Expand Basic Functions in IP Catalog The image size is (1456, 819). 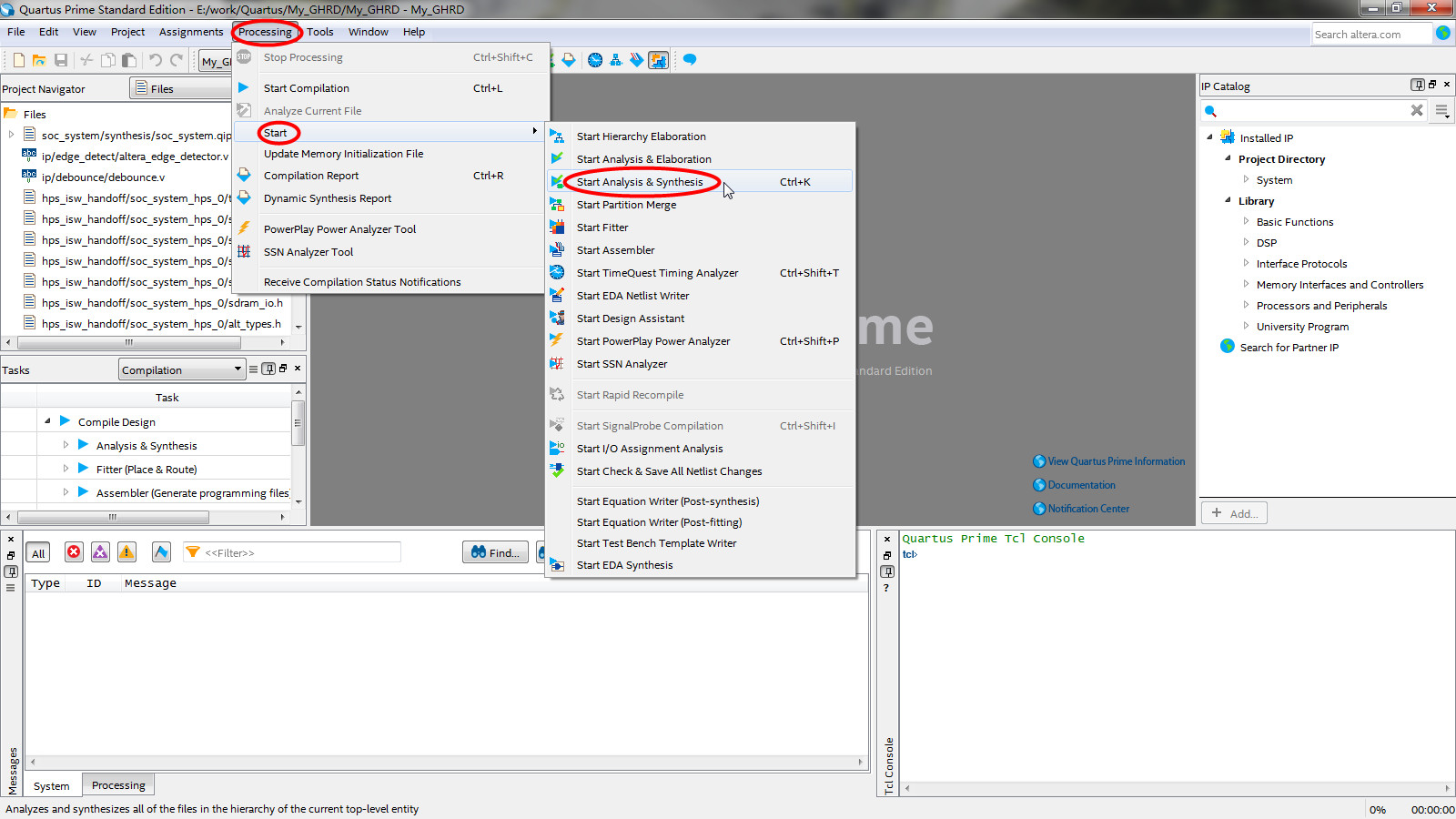[x=1246, y=221]
